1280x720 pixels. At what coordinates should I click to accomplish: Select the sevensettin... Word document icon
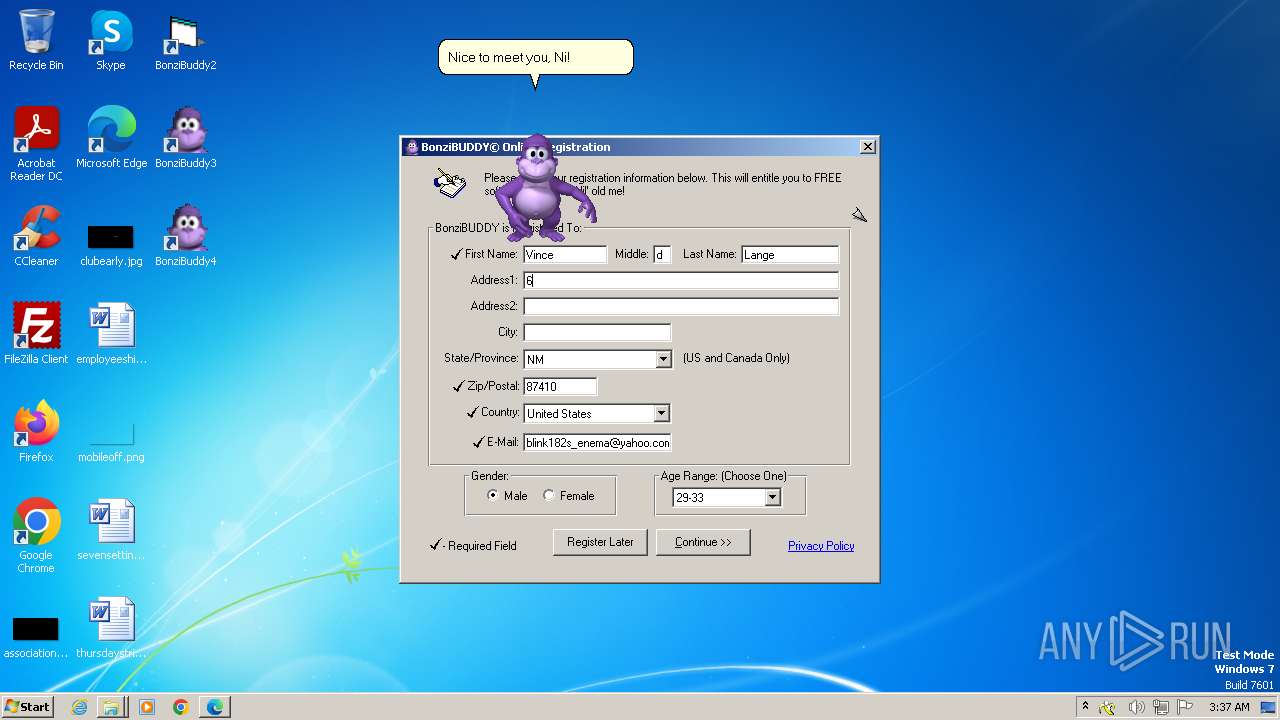tap(111, 530)
